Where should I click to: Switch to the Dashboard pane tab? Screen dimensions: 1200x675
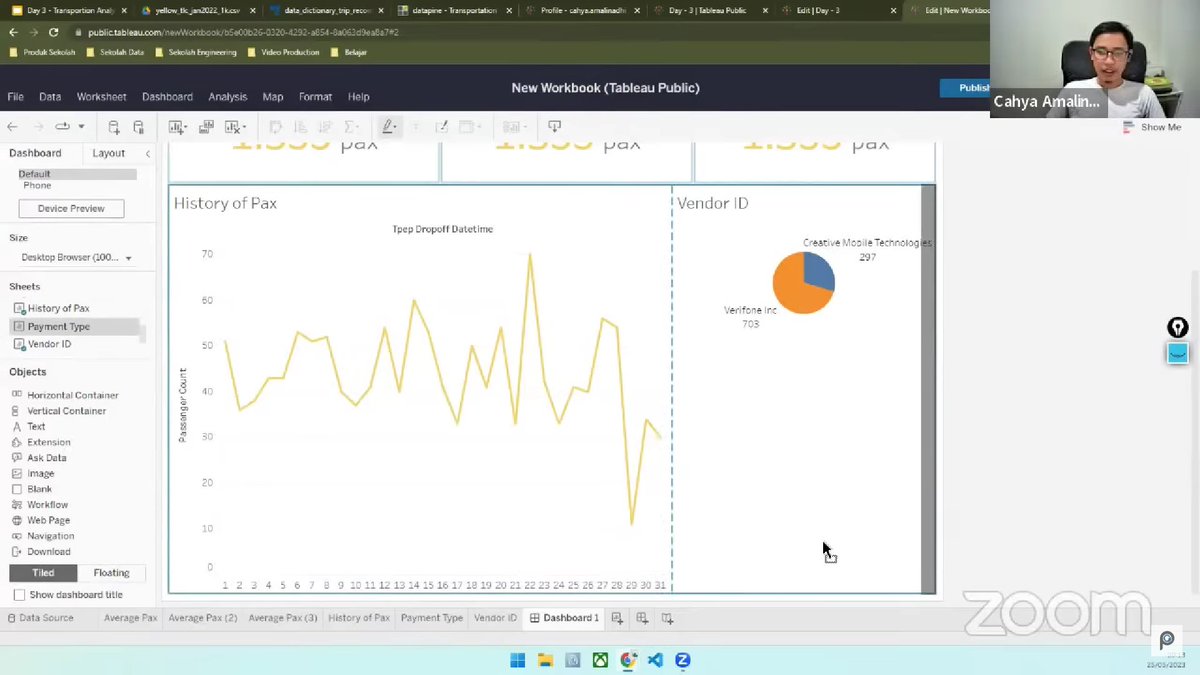pos(35,153)
